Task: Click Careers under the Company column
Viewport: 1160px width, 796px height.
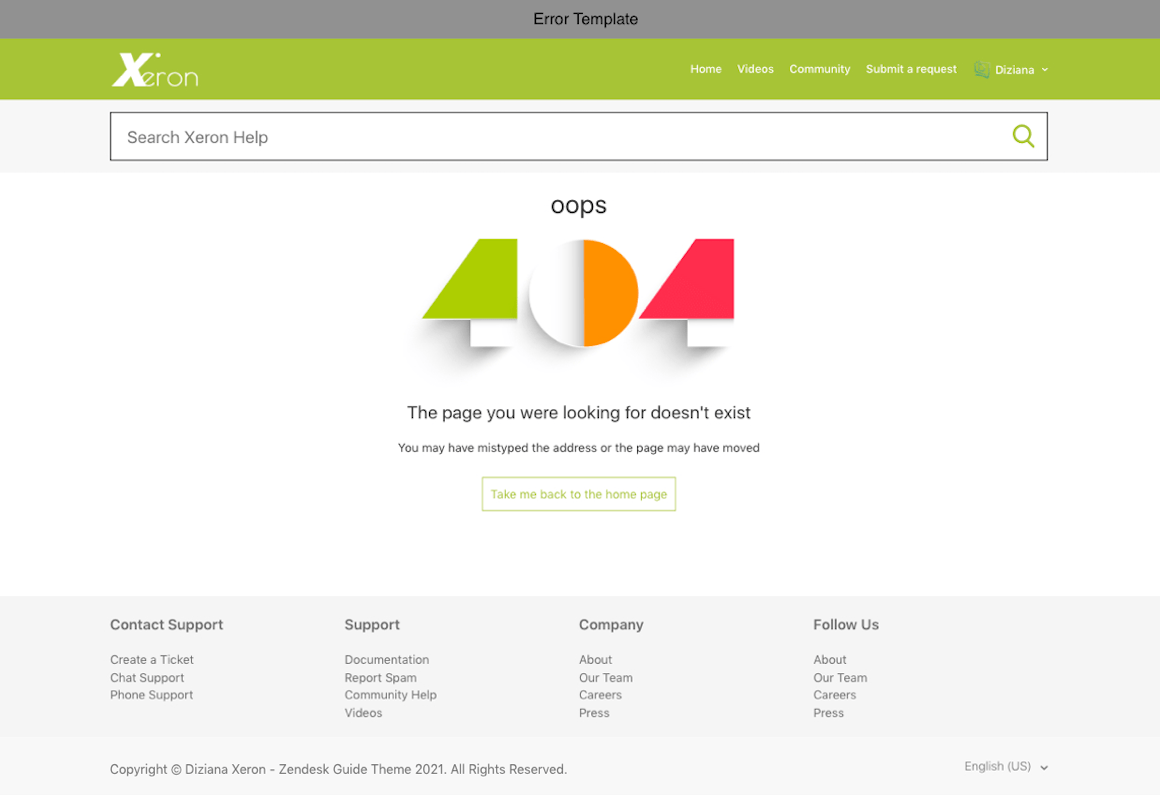Action: [600, 695]
